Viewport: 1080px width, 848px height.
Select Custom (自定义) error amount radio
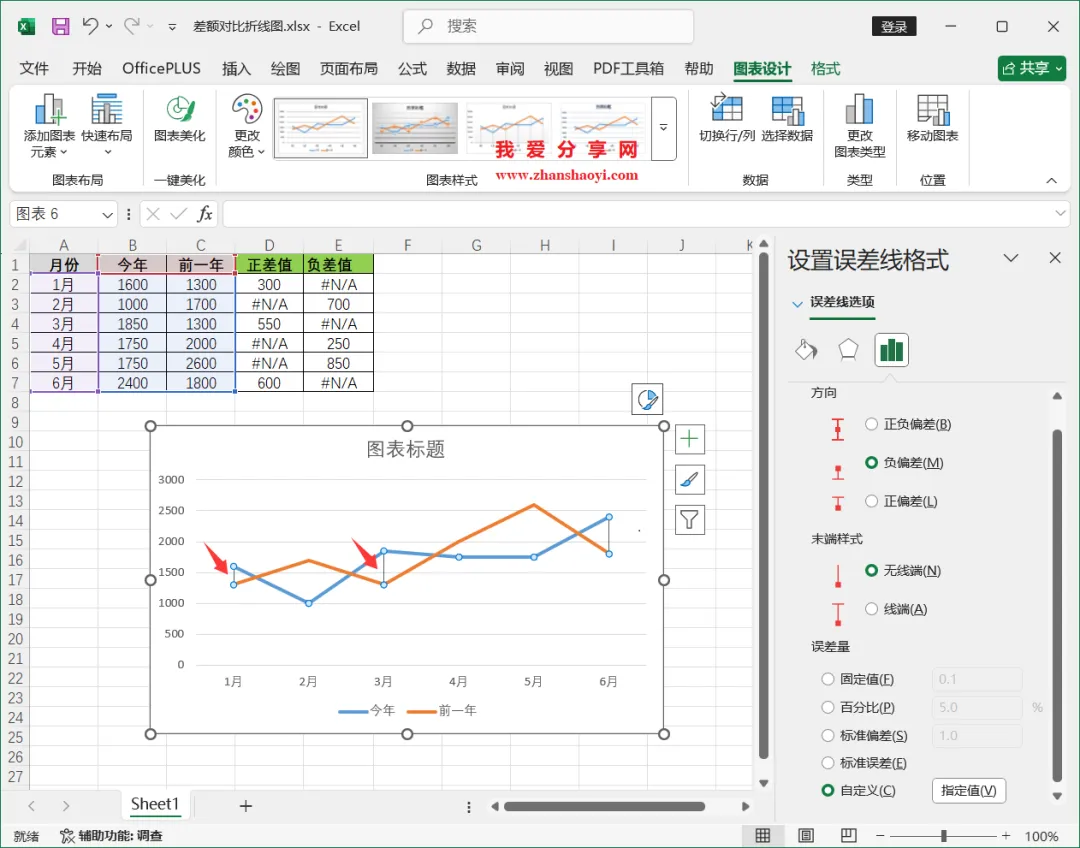(828, 791)
